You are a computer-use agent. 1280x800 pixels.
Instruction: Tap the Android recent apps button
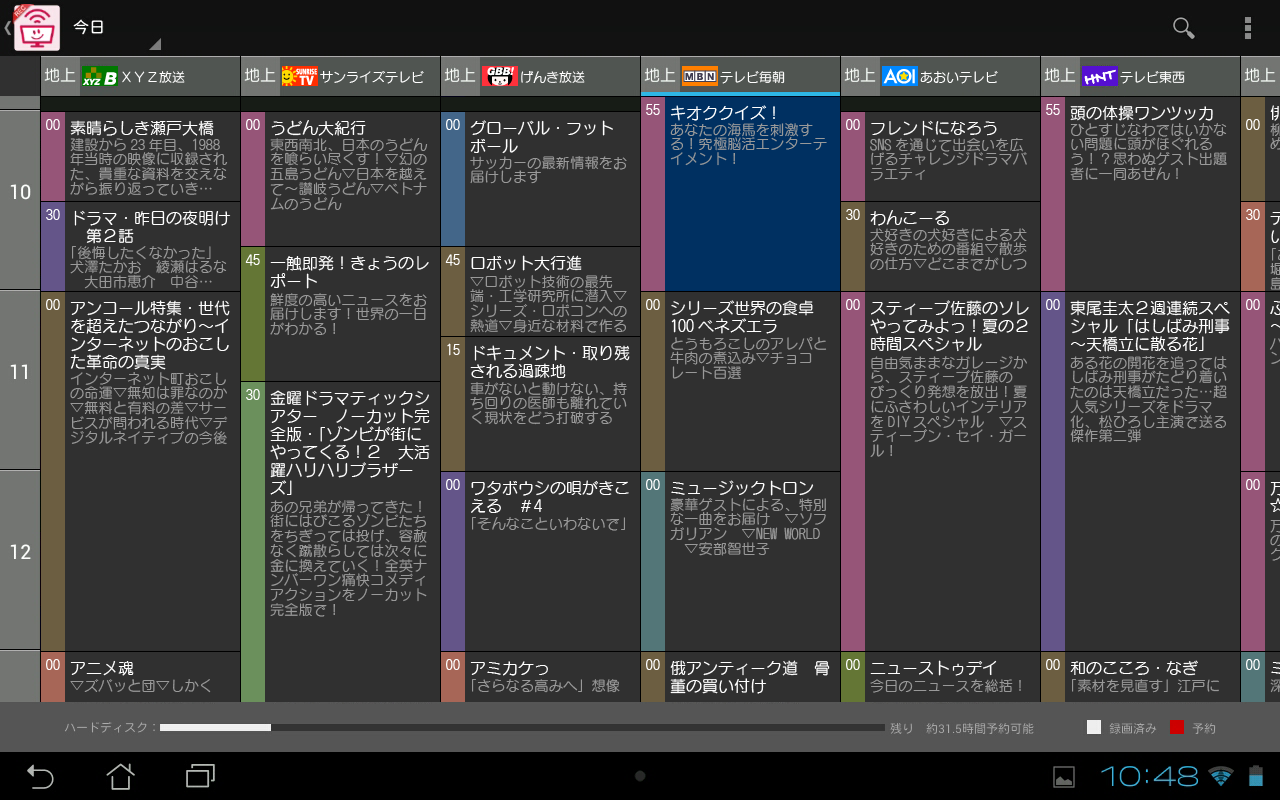pos(201,776)
